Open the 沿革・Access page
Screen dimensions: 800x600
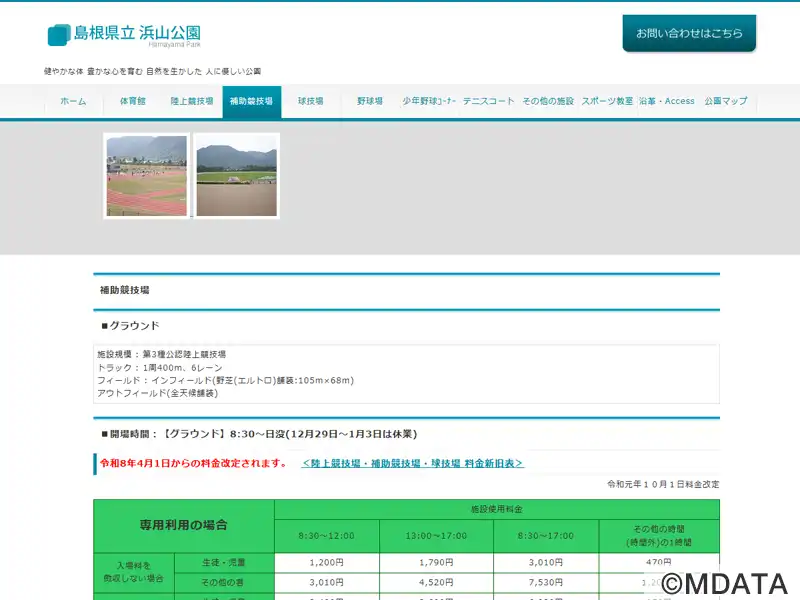coord(667,102)
